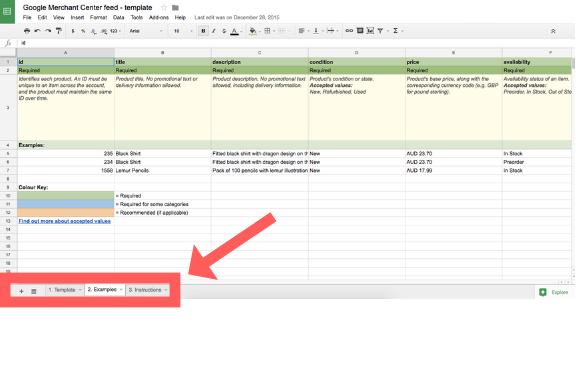The height and width of the screenshot is (384, 576).
Task: Click the Merge cells icon
Action: (x=283, y=31)
